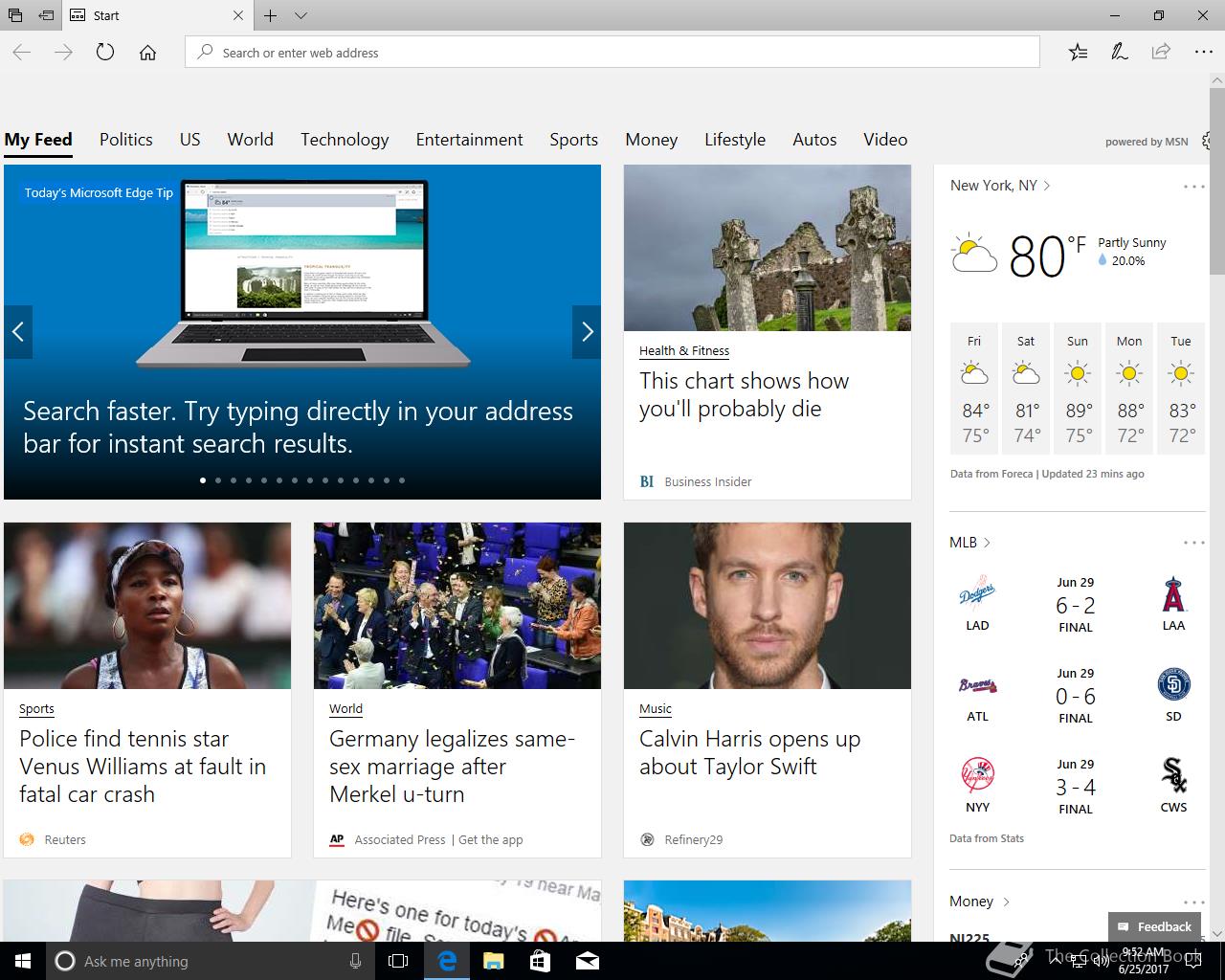Expand the Money section in sidebar
Viewport: 1225px width, 980px height.
(979, 902)
